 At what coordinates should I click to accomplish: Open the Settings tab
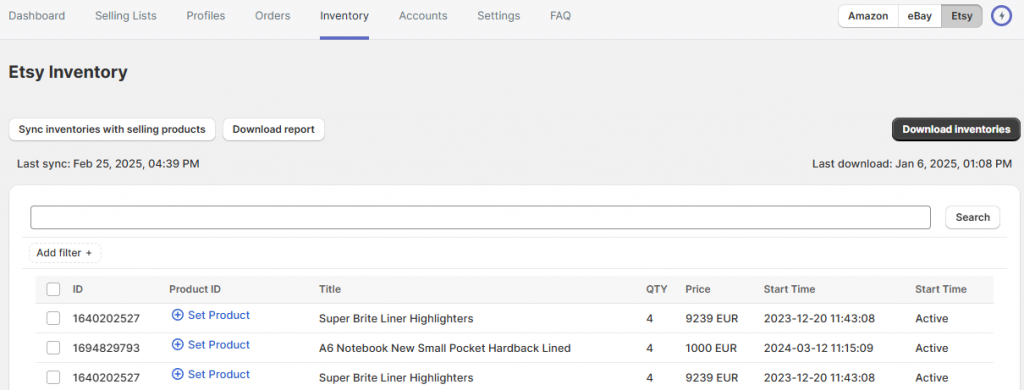498,16
